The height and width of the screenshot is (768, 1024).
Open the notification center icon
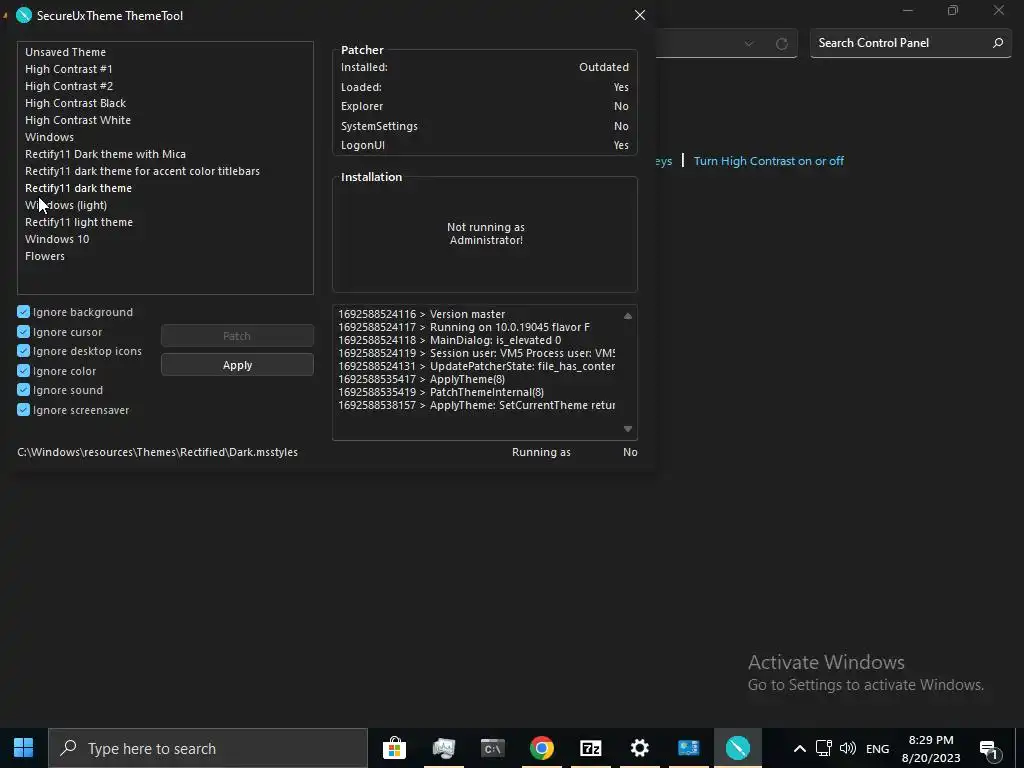point(989,749)
